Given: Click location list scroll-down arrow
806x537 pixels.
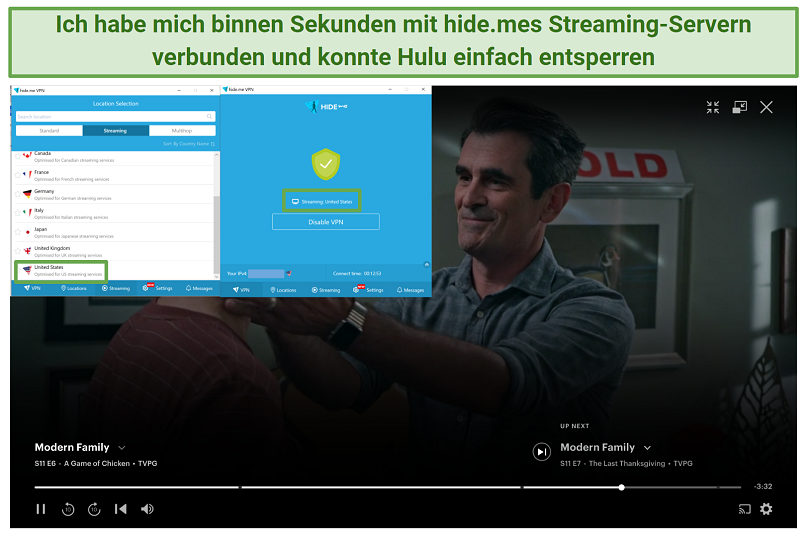Looking at the screenshot, I should [216, 276].
